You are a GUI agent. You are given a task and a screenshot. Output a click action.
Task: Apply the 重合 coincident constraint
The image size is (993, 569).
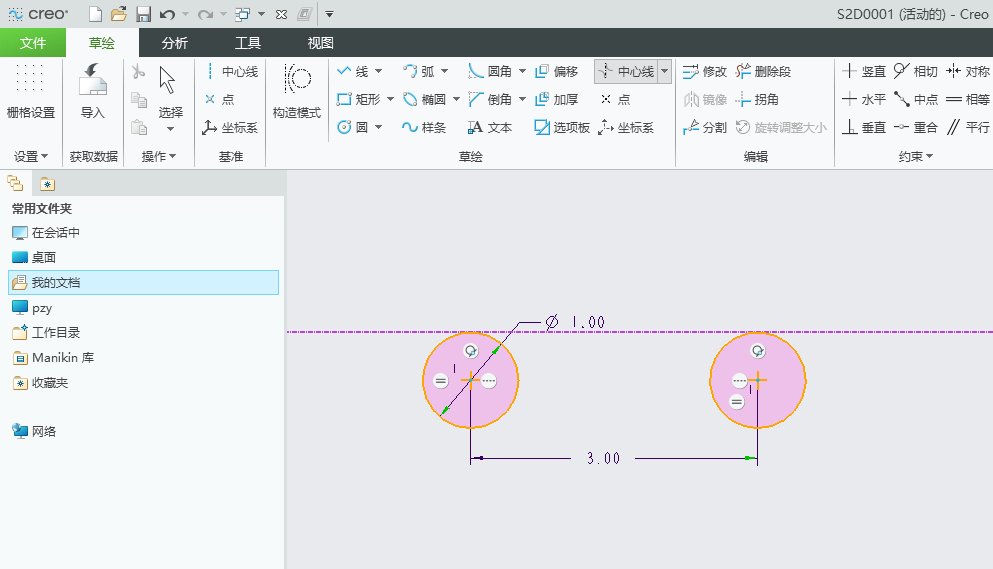[916, 127]
